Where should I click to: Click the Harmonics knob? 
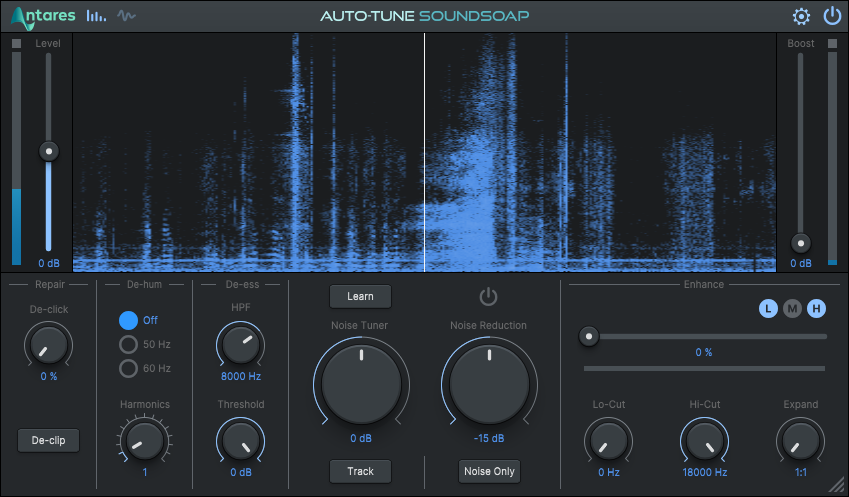pyautogui.click(x=144, y=441)
